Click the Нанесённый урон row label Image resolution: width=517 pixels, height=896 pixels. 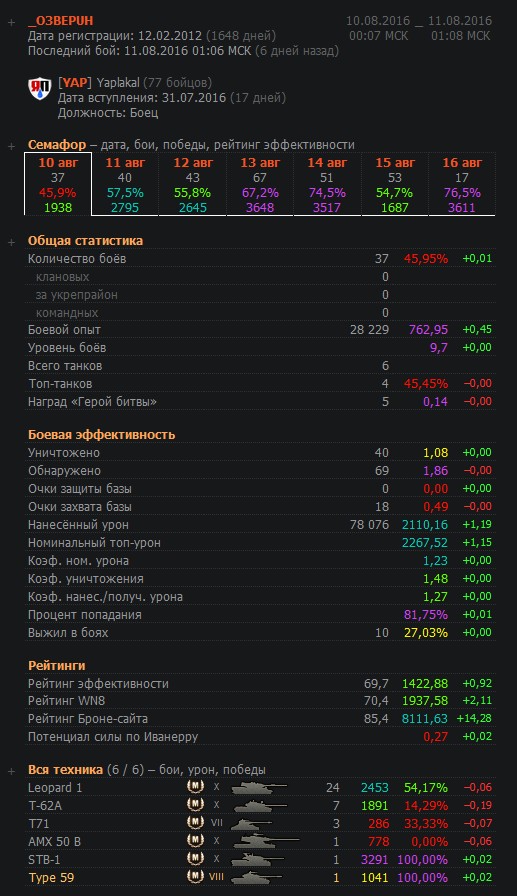[78, 525]
